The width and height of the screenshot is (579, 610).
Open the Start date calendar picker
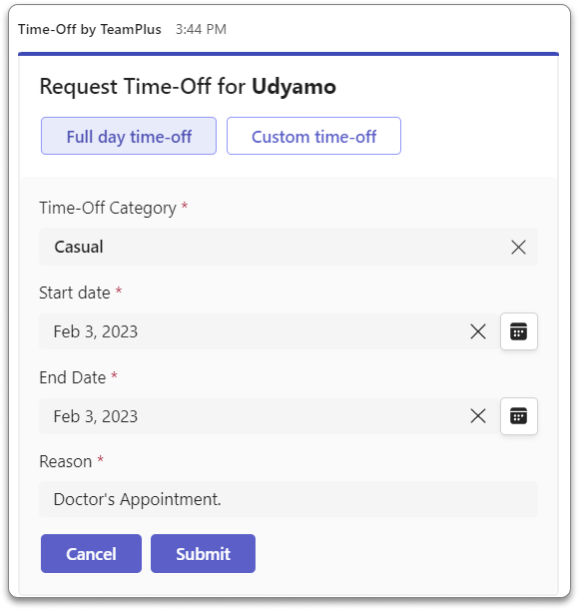519,331
